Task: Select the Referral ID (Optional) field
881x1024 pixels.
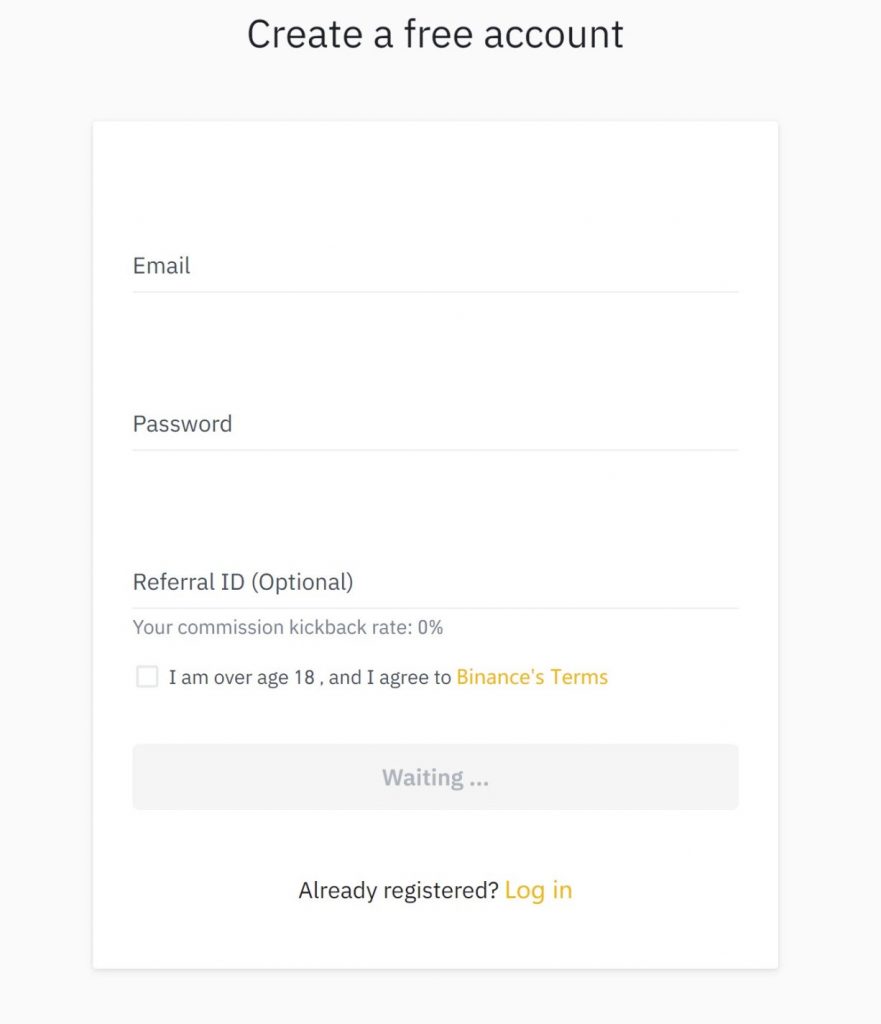Action: (435, 582)
